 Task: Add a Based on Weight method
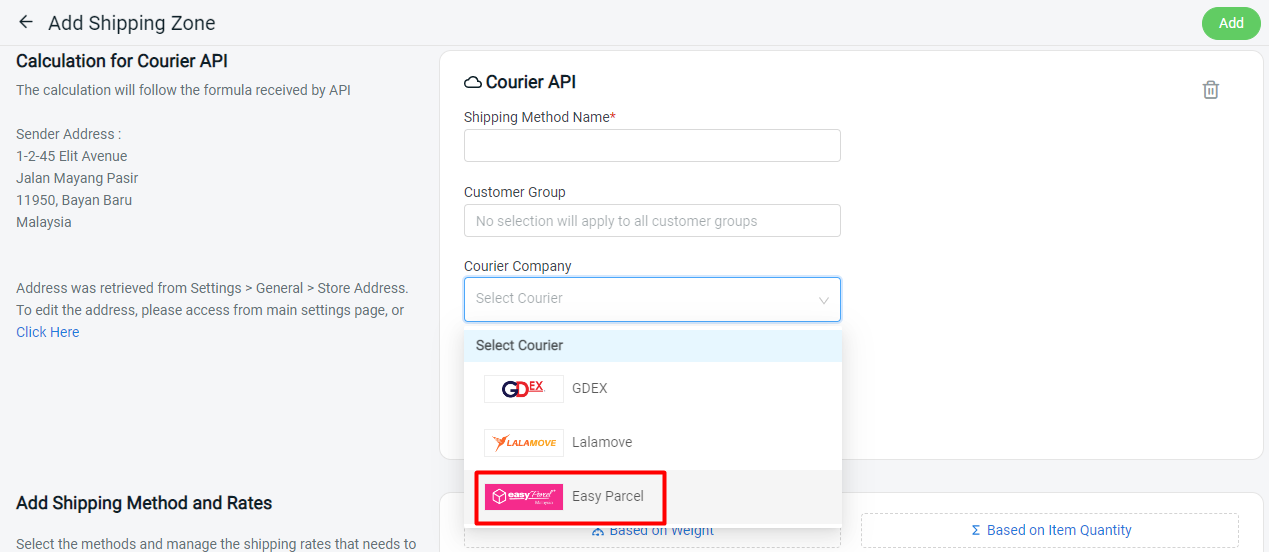click(661, 532)
